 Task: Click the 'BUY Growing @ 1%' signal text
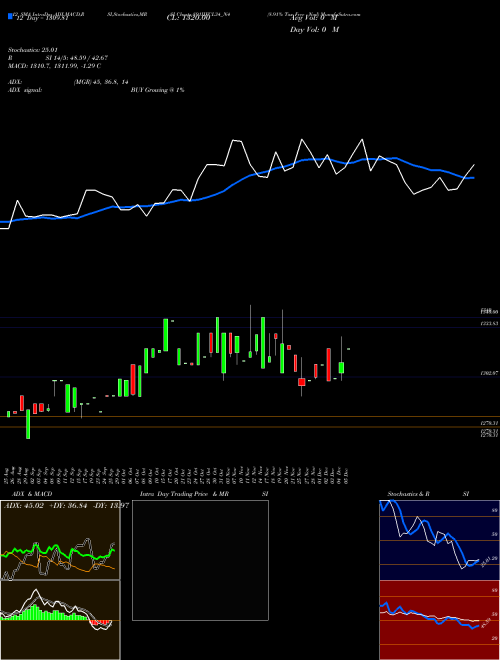157,90
